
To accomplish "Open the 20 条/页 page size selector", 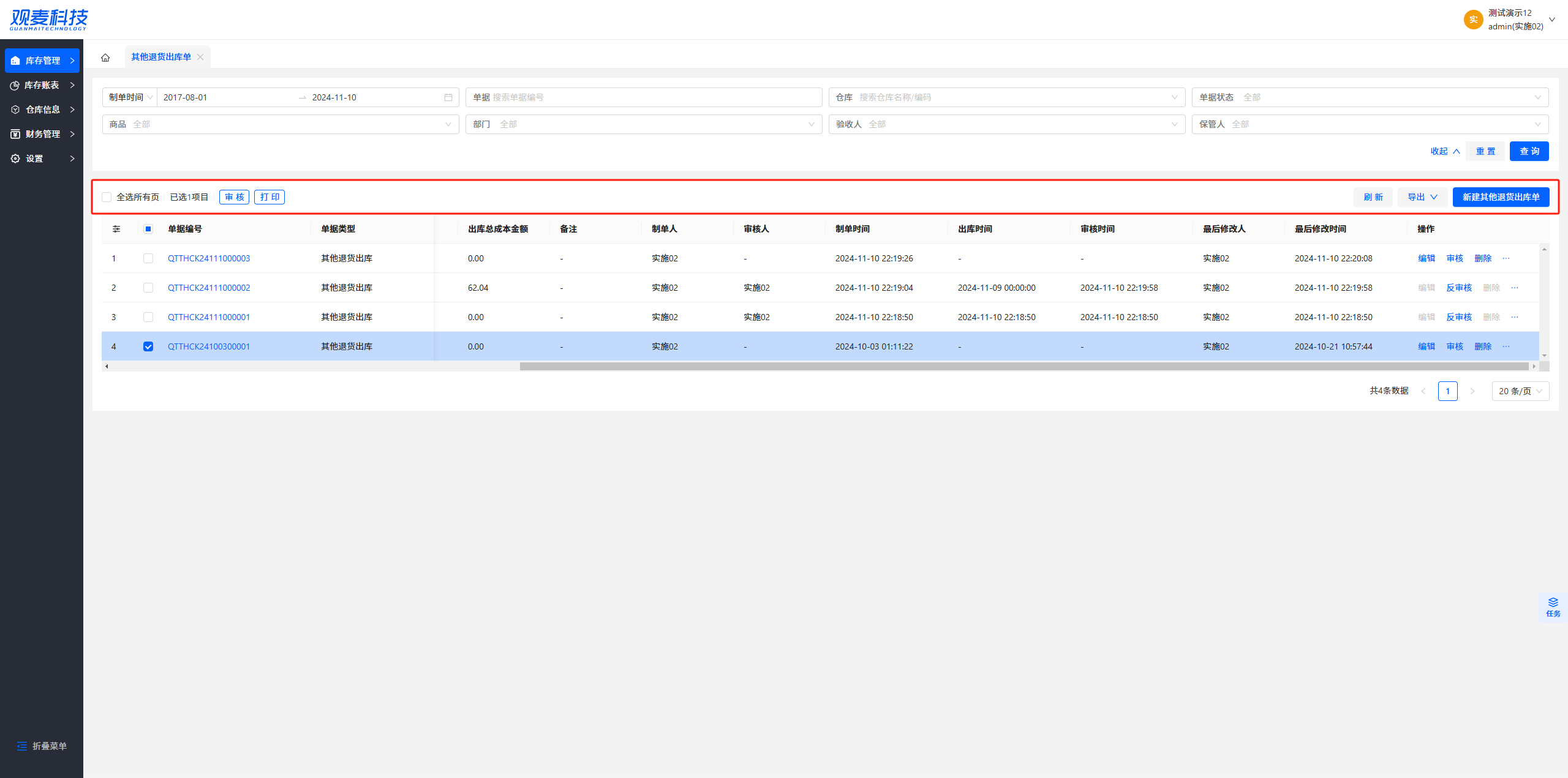I will click(1520, 391).
